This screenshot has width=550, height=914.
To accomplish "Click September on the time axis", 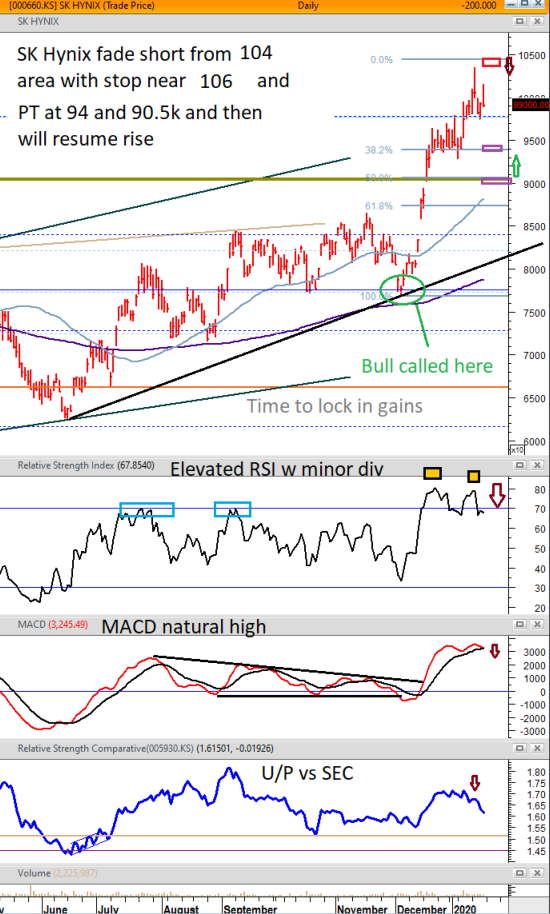I will tap(249, 909).
